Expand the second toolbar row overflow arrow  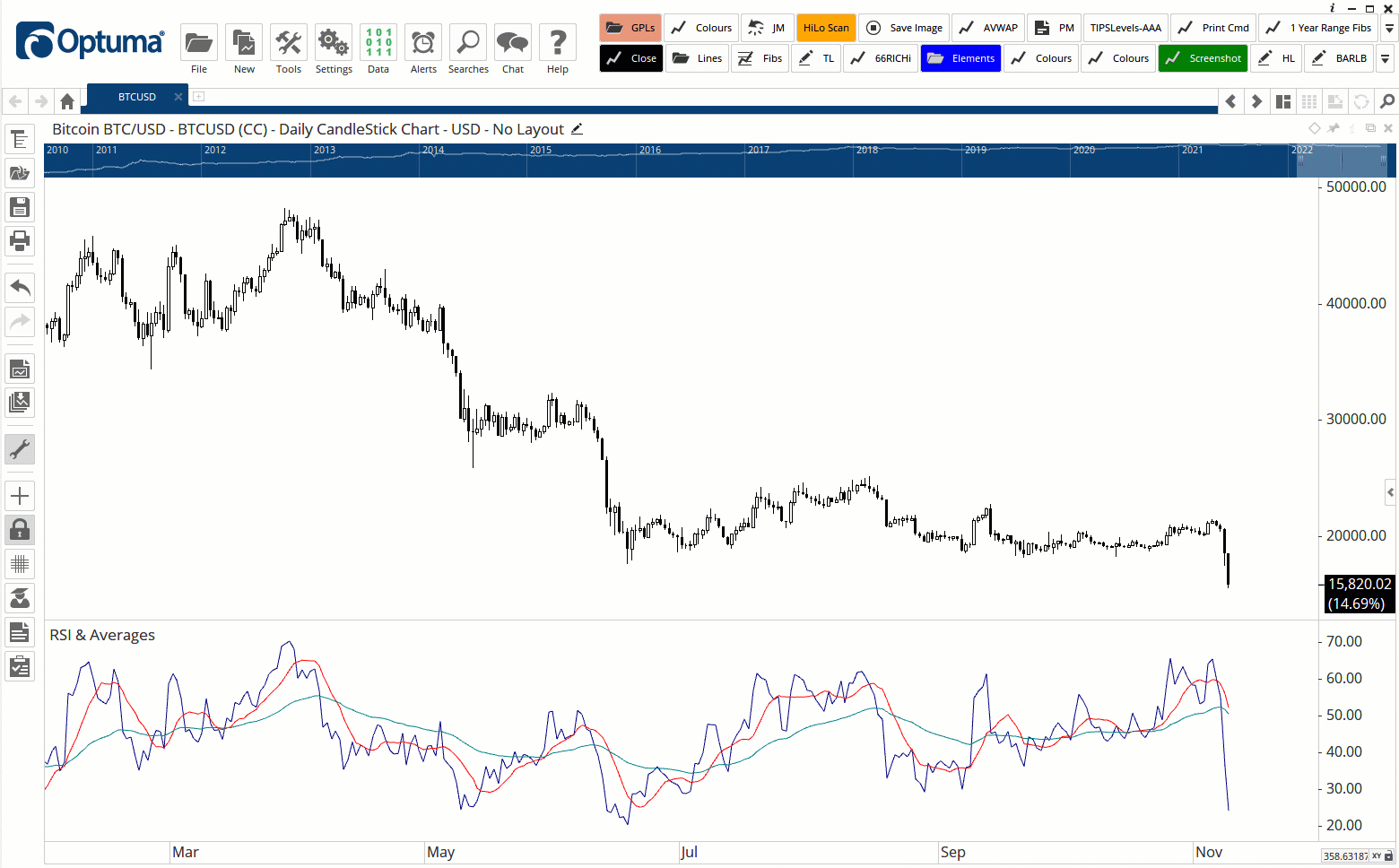click(1386, 58)
